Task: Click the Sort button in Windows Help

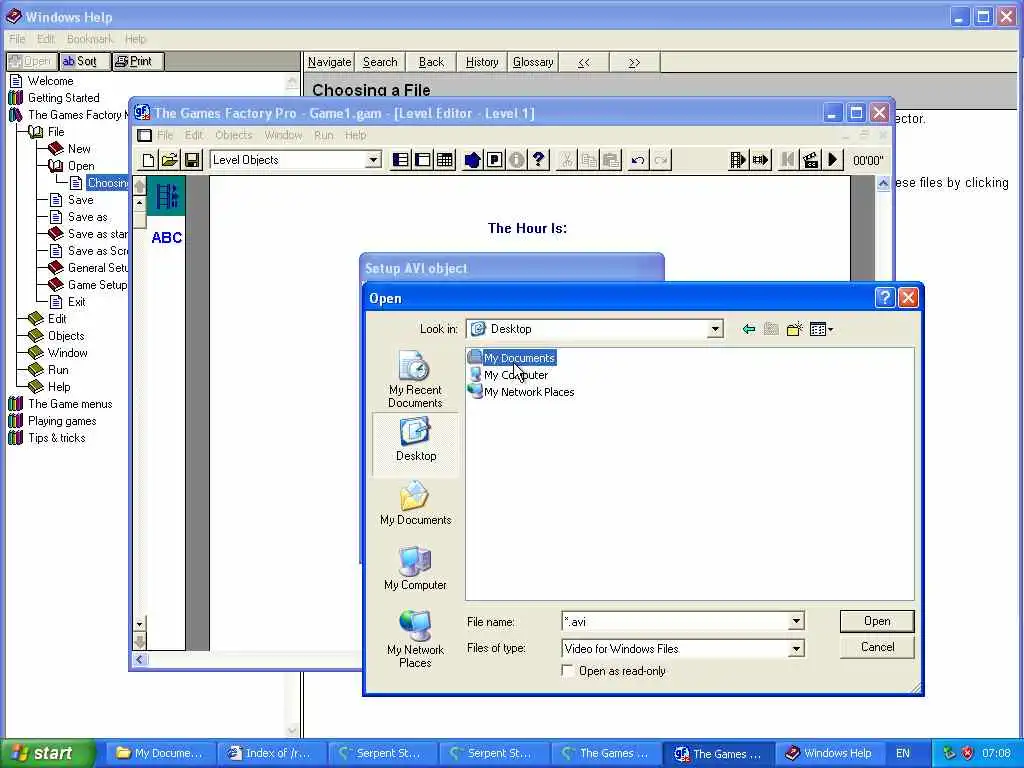Action: pyautogui.click(x=85, y=61)
